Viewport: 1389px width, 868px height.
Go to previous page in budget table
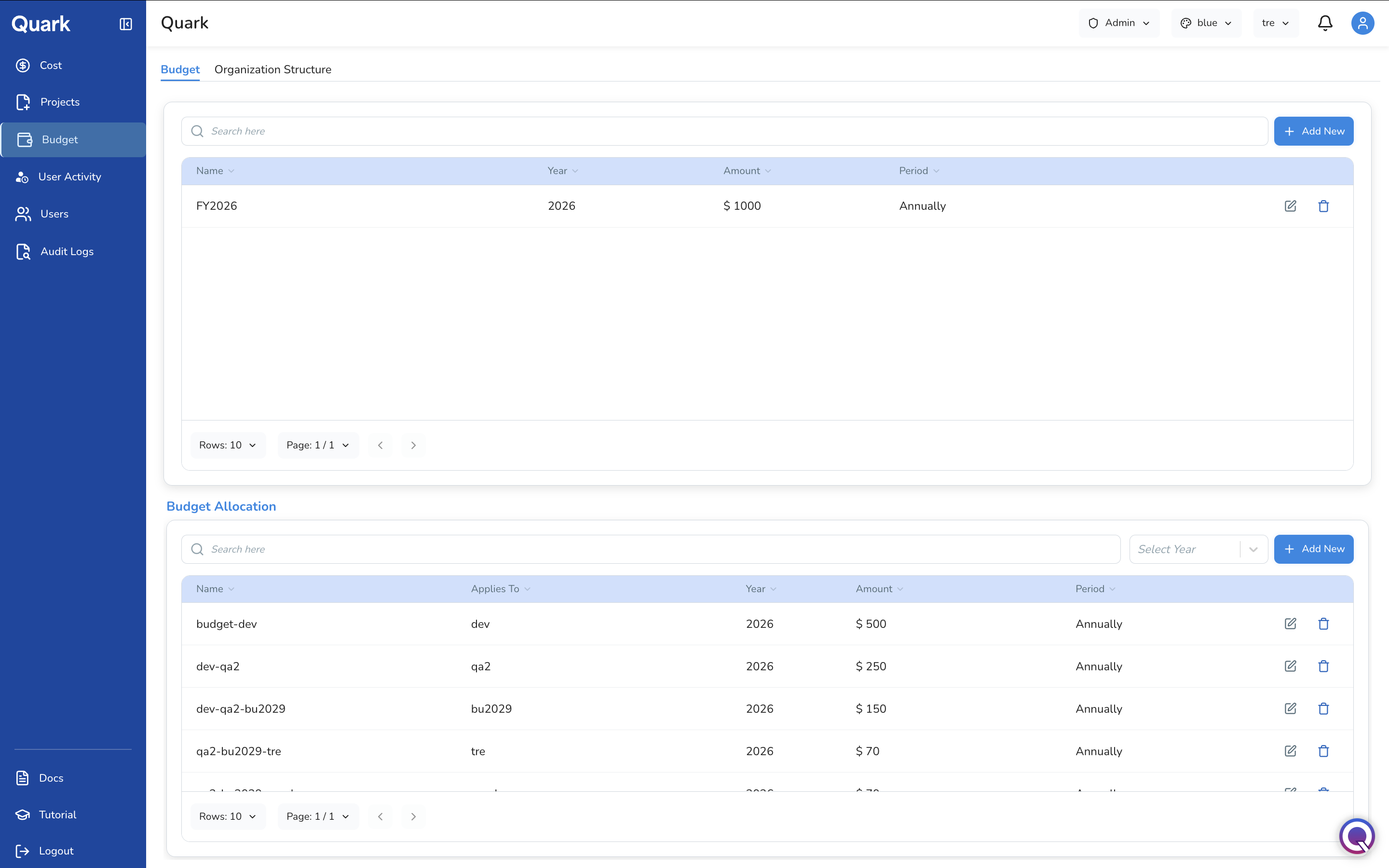(380, 446)
